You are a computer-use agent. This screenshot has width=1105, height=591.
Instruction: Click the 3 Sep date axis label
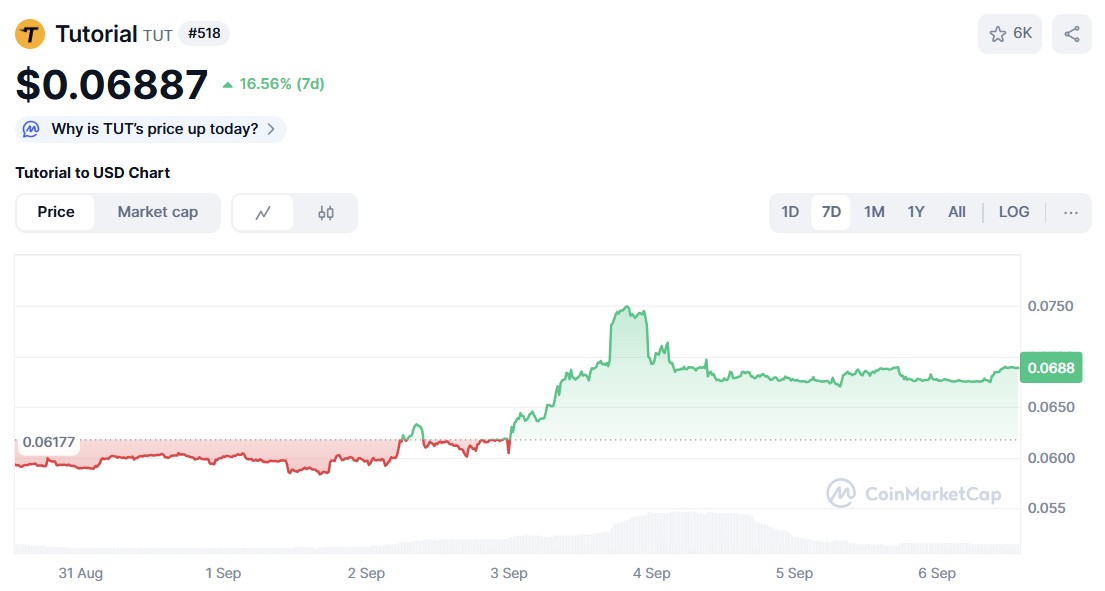click(509, 573)
